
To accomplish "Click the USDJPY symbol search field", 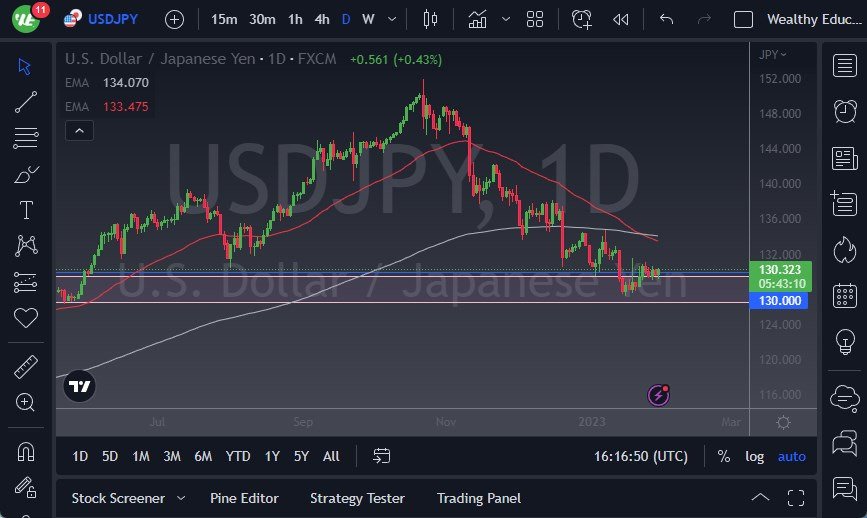I will 112,19.
